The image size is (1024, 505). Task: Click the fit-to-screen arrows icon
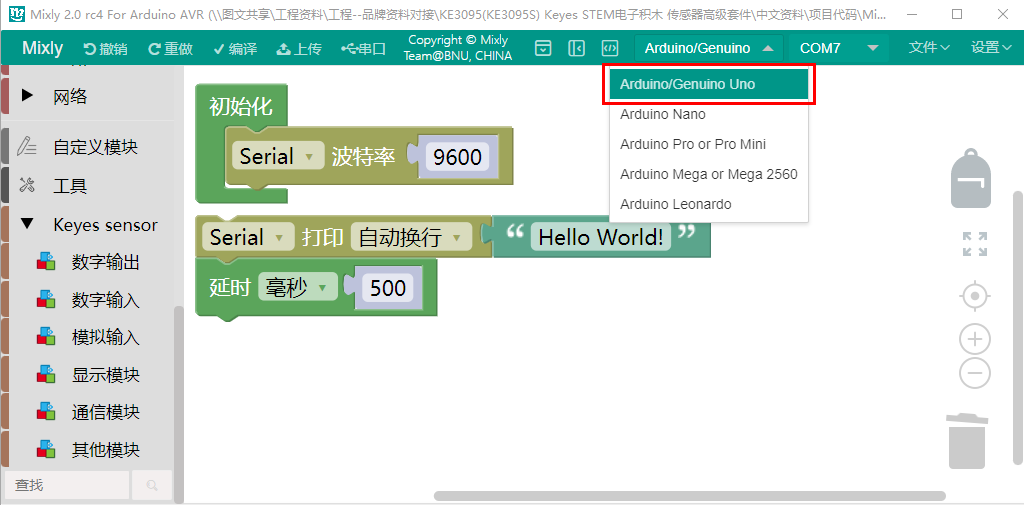pyautogui.click(x=974, y=244)
